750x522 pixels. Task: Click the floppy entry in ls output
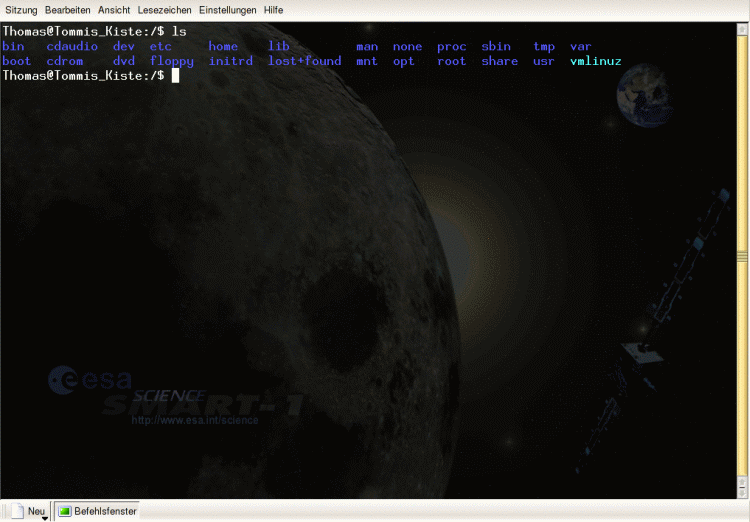tap(171, 61)
